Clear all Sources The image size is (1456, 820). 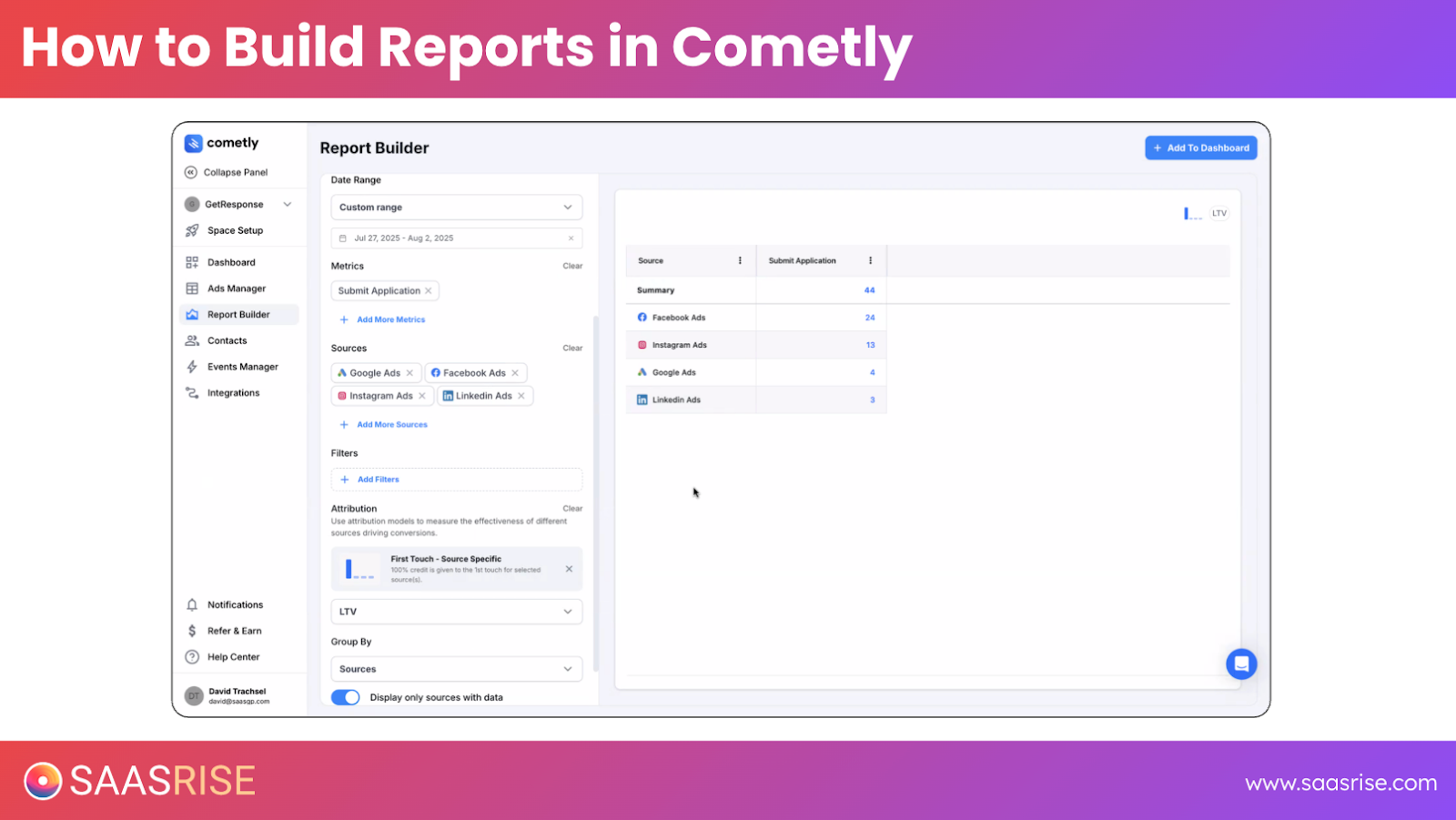click(572, 348)
